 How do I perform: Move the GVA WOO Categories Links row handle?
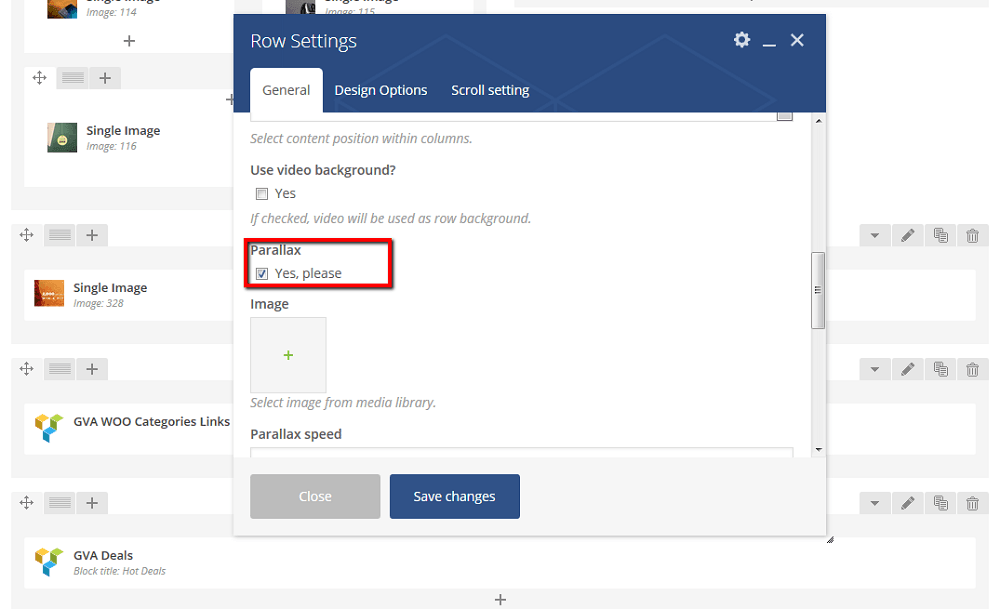[26, 369]
